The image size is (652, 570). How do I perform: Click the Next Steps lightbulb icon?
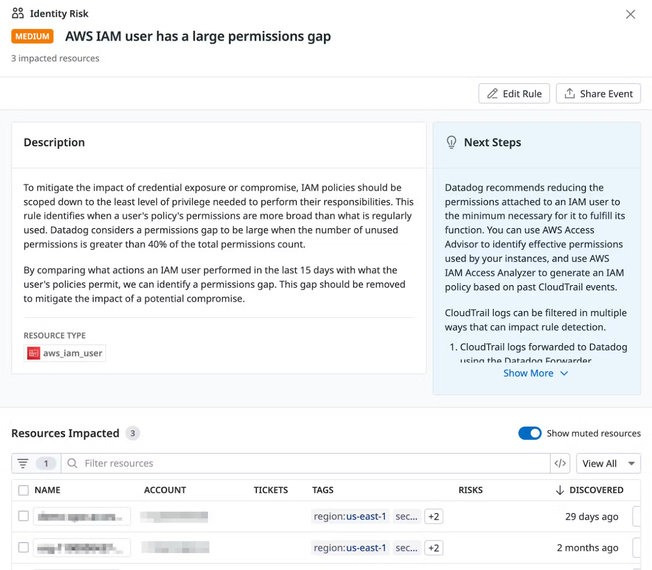[x=451, y=143]
